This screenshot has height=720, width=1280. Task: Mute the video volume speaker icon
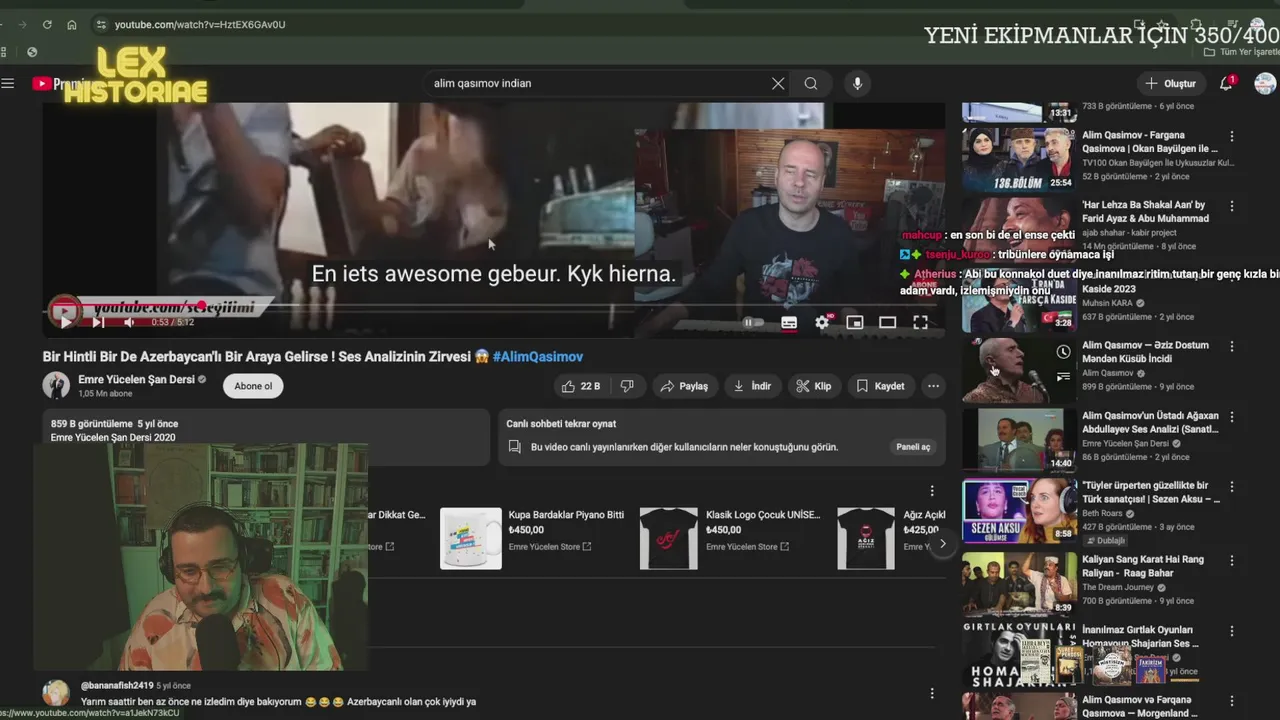129,322
